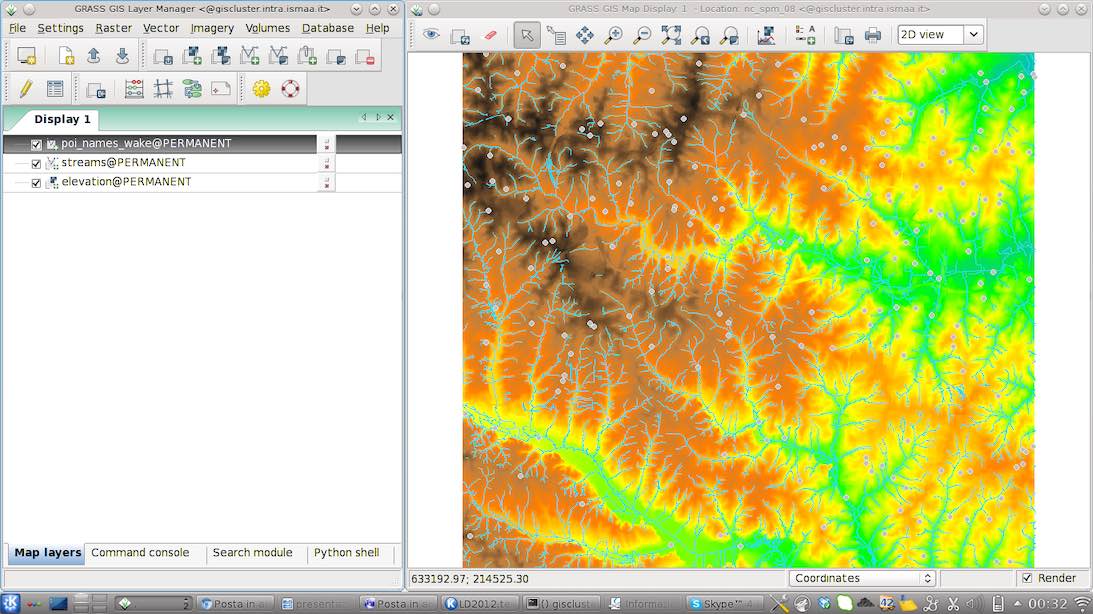Start vector digitizer with the pencil icon
This screenshot has width=1093, height=614.
[25, 88]
